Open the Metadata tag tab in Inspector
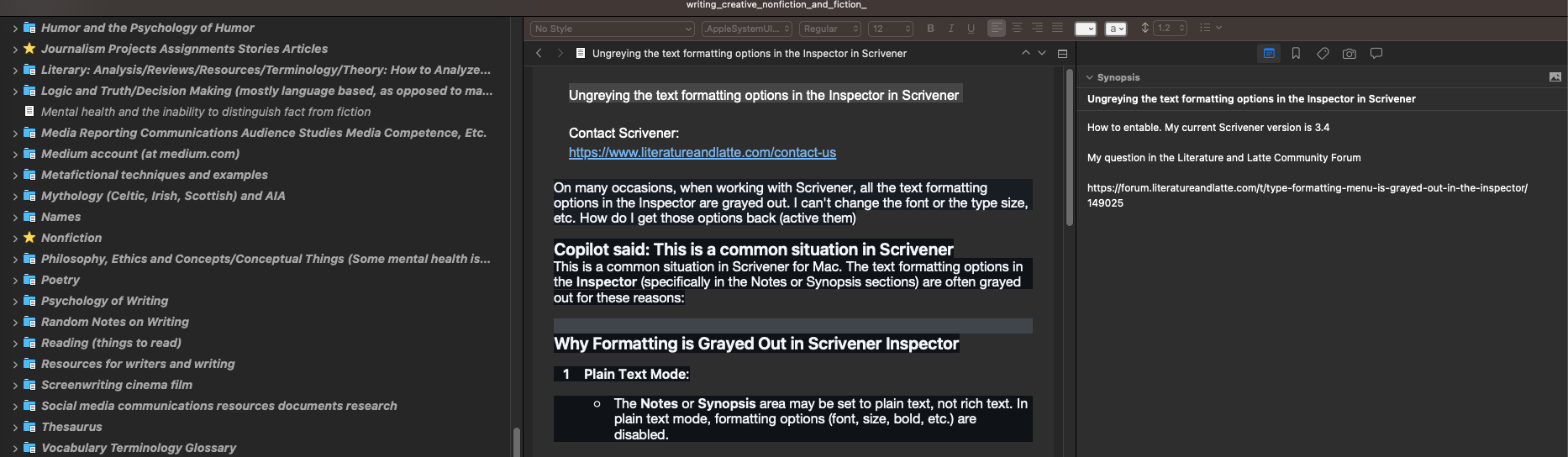This screenshot has width=1568, height=457. 1323,53
